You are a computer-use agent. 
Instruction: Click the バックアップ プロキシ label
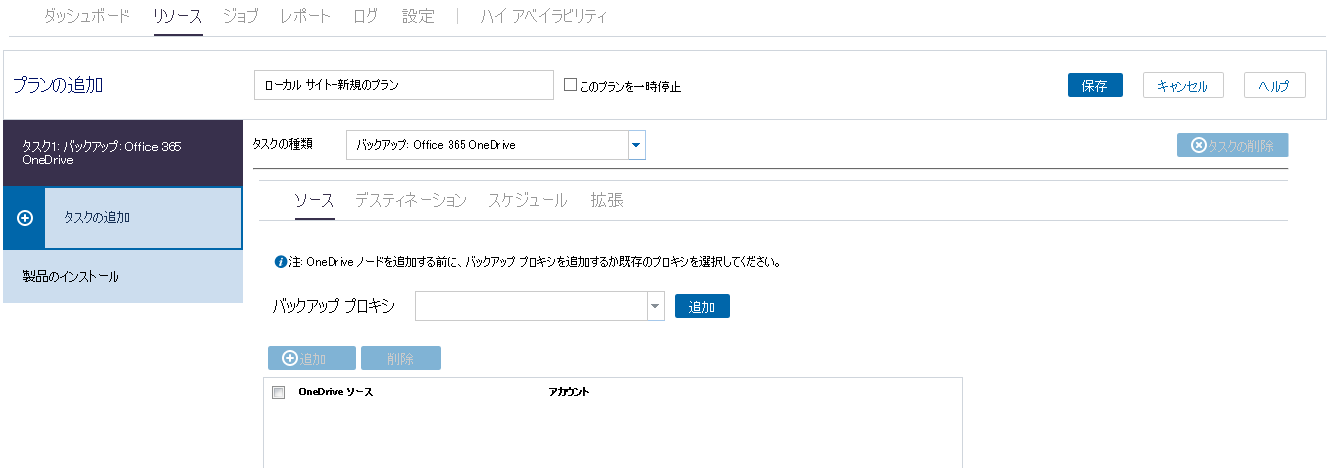(334, 306)
